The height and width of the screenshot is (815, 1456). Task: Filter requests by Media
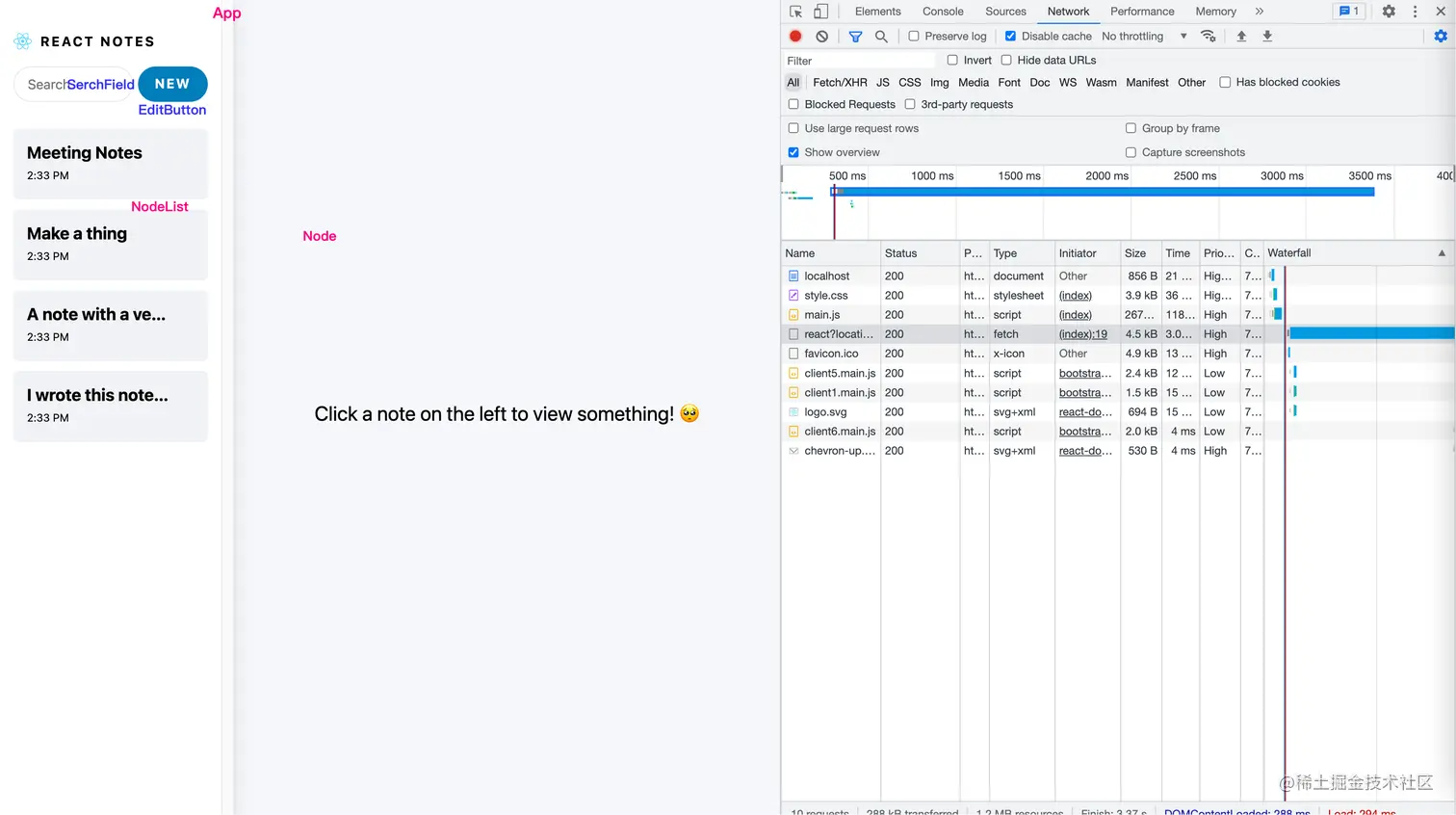click(x=974, y=82)
